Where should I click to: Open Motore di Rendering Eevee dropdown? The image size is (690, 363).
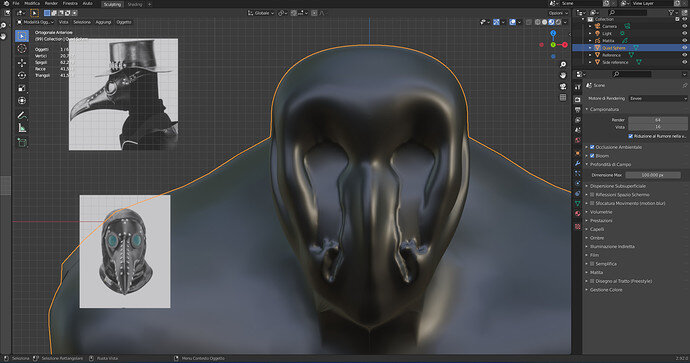click(658, 99)
